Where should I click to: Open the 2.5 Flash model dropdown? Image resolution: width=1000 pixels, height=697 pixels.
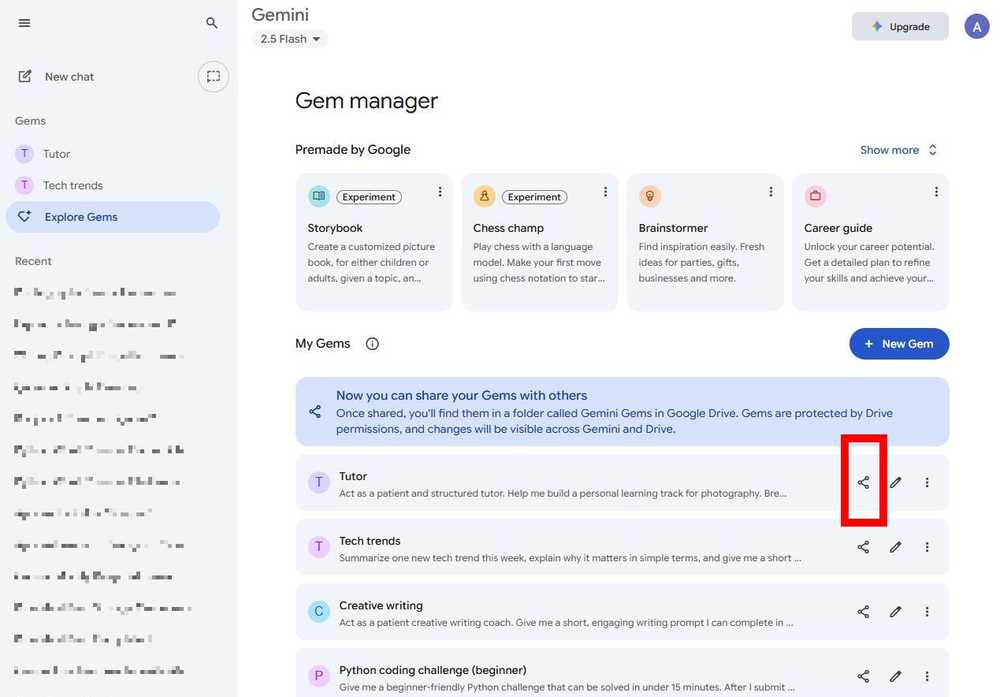tap(290, 39)
